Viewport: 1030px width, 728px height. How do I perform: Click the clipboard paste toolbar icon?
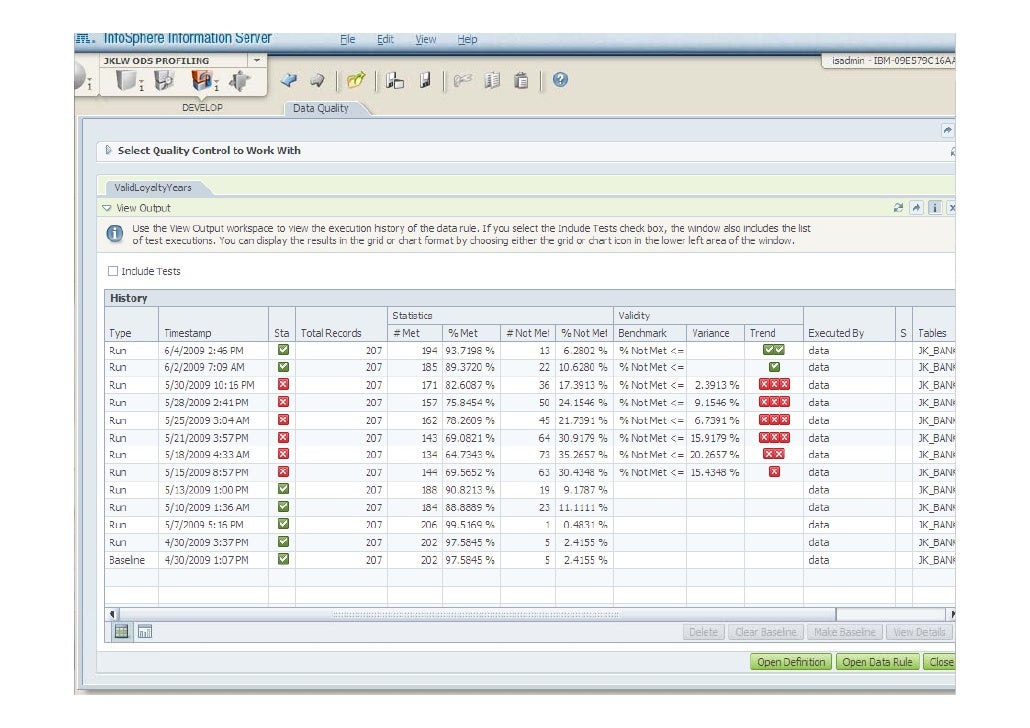point(521,81)
